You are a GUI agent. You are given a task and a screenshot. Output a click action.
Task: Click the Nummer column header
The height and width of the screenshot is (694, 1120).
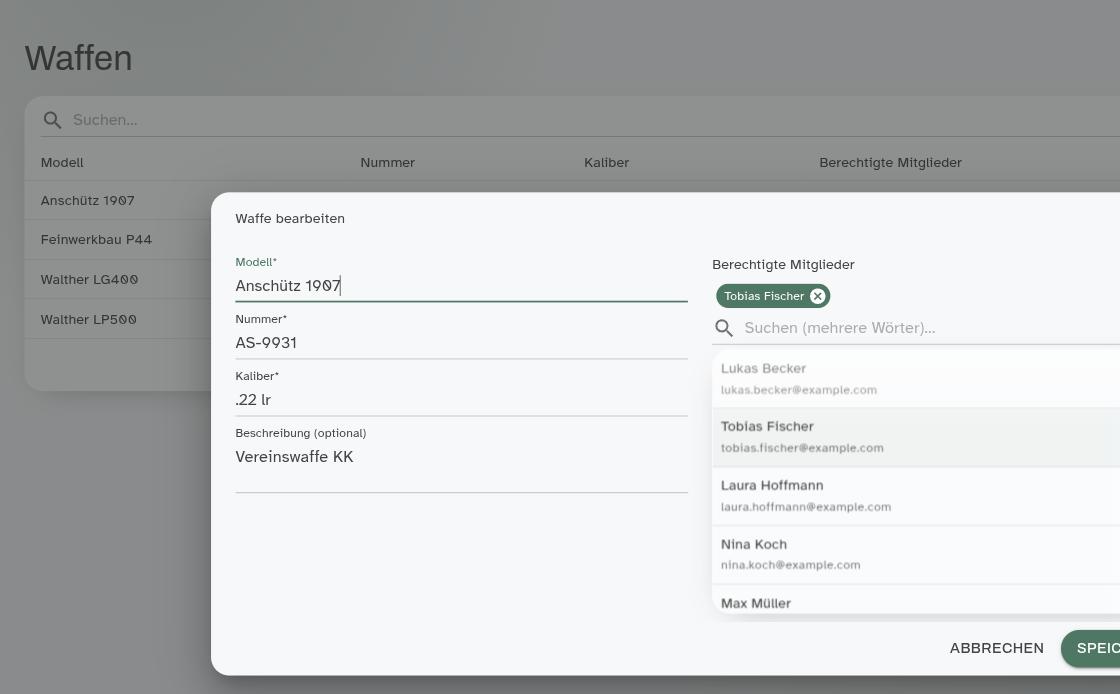coord(387,163)
